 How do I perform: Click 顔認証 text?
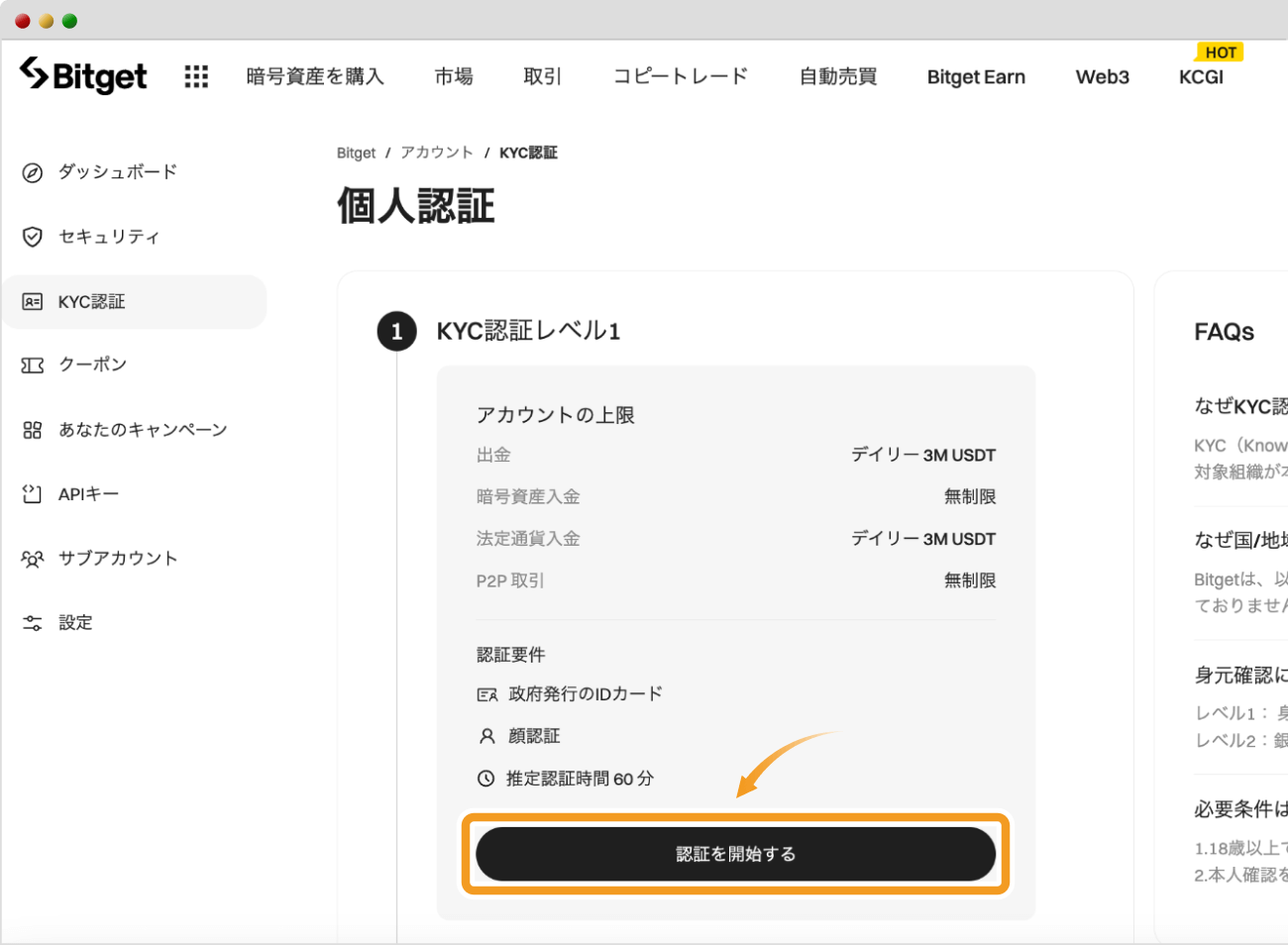pyautogui.click(x=534, y=736)
